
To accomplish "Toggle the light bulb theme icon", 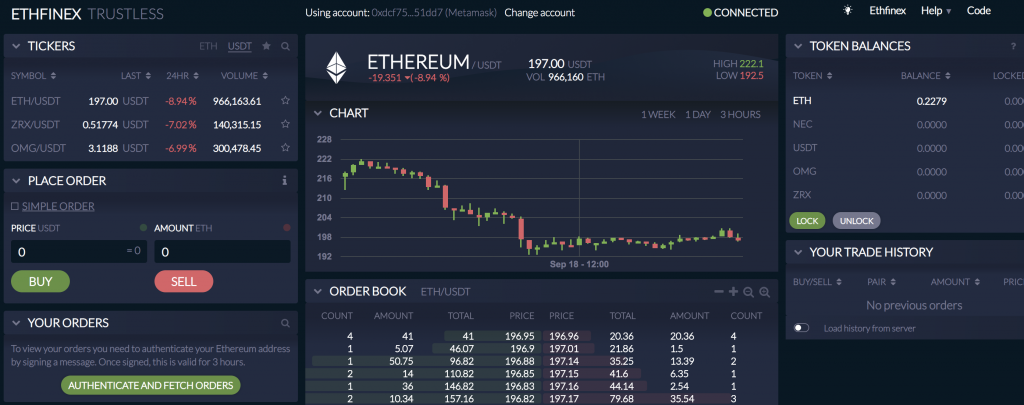I will (x=848, y=10).
